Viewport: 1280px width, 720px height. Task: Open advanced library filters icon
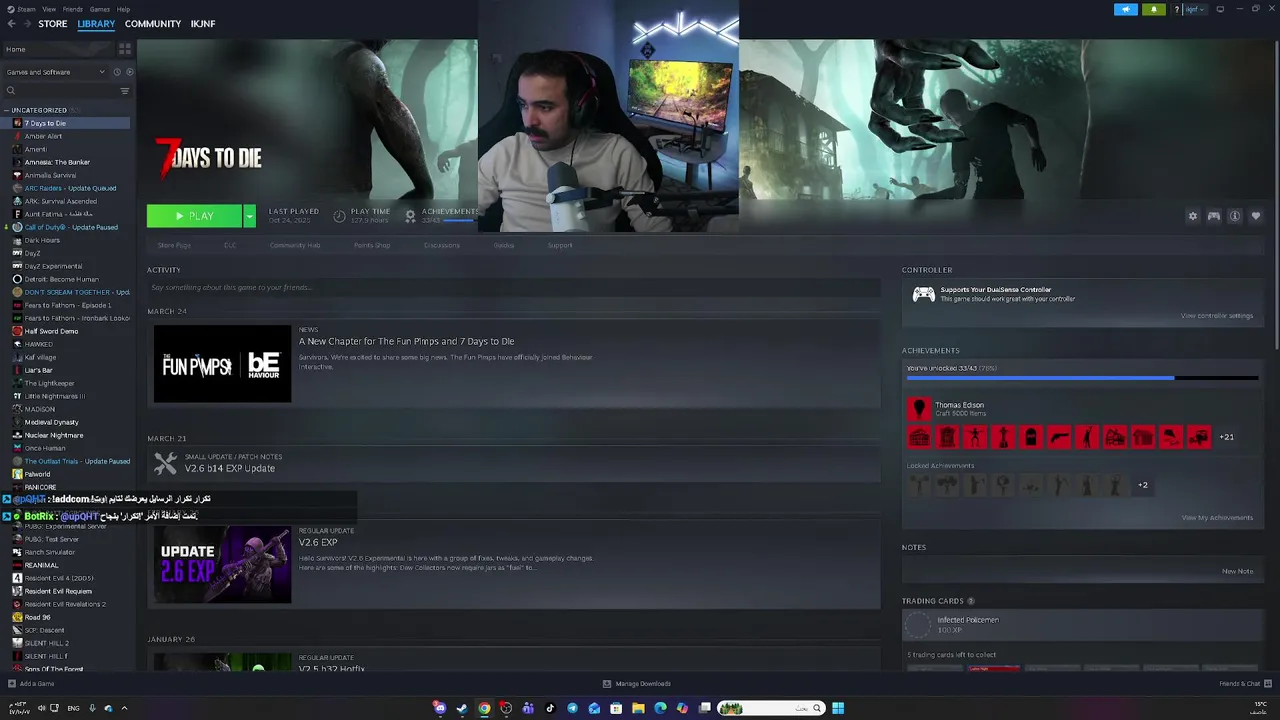(x=125, y=91)
